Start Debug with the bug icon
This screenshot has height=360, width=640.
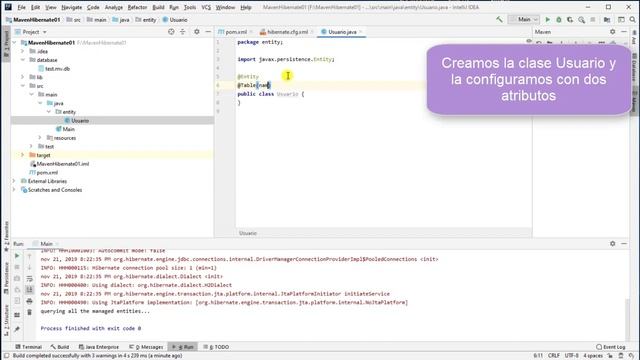coord(559,20)
